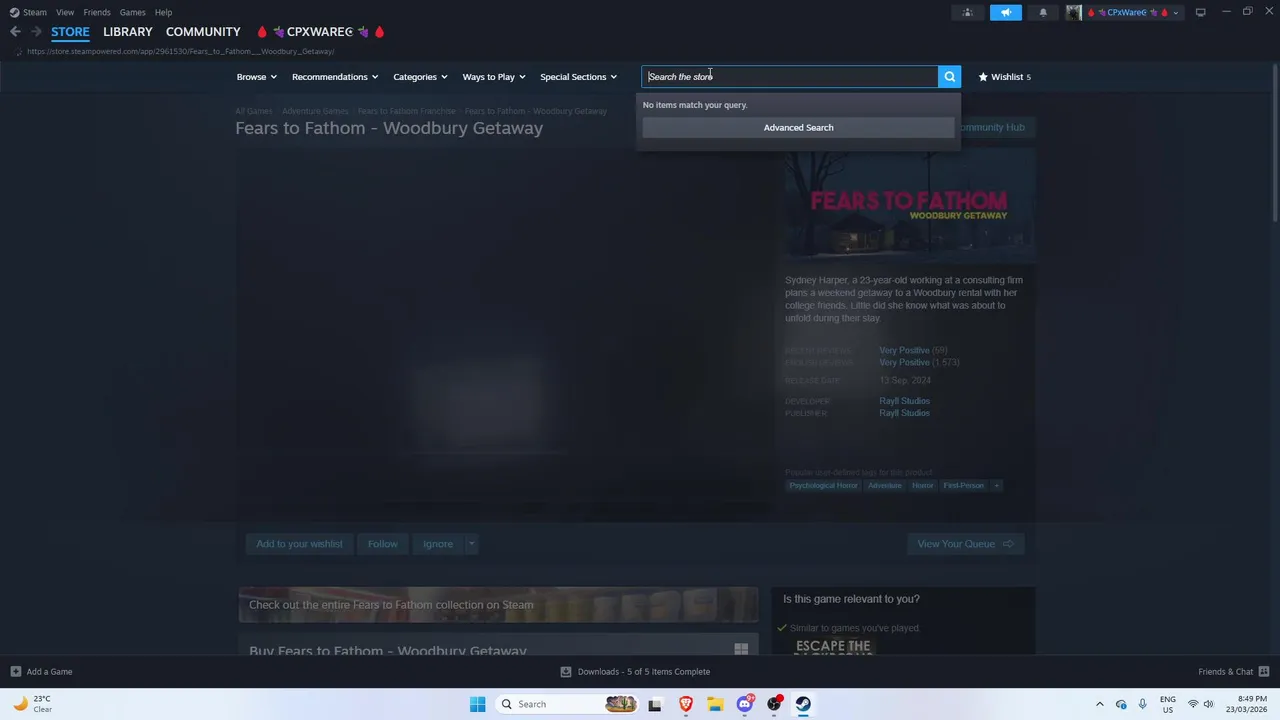Open the Steam taskbar icon
This screenshot has height=720, width=1280.
(x=804, y=704)
